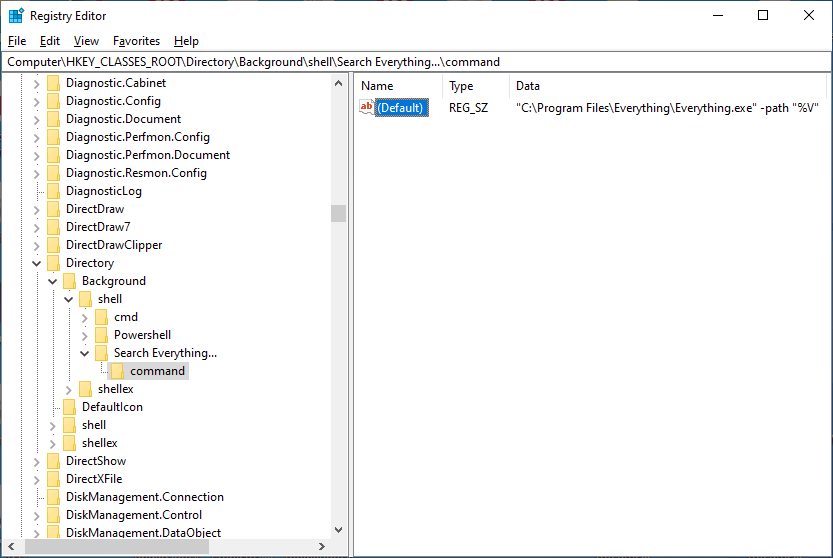The image size is (833, 558).
Task: Click the command folder icon
Action: point(117,371)
